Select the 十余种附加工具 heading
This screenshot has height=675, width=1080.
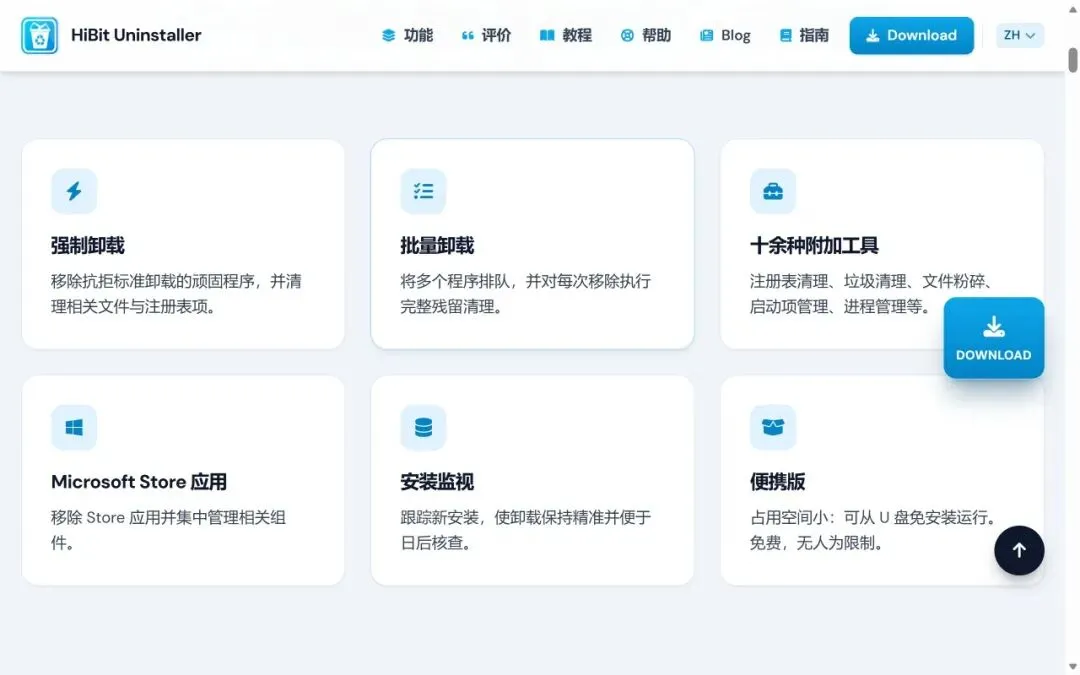coord(814,245)
